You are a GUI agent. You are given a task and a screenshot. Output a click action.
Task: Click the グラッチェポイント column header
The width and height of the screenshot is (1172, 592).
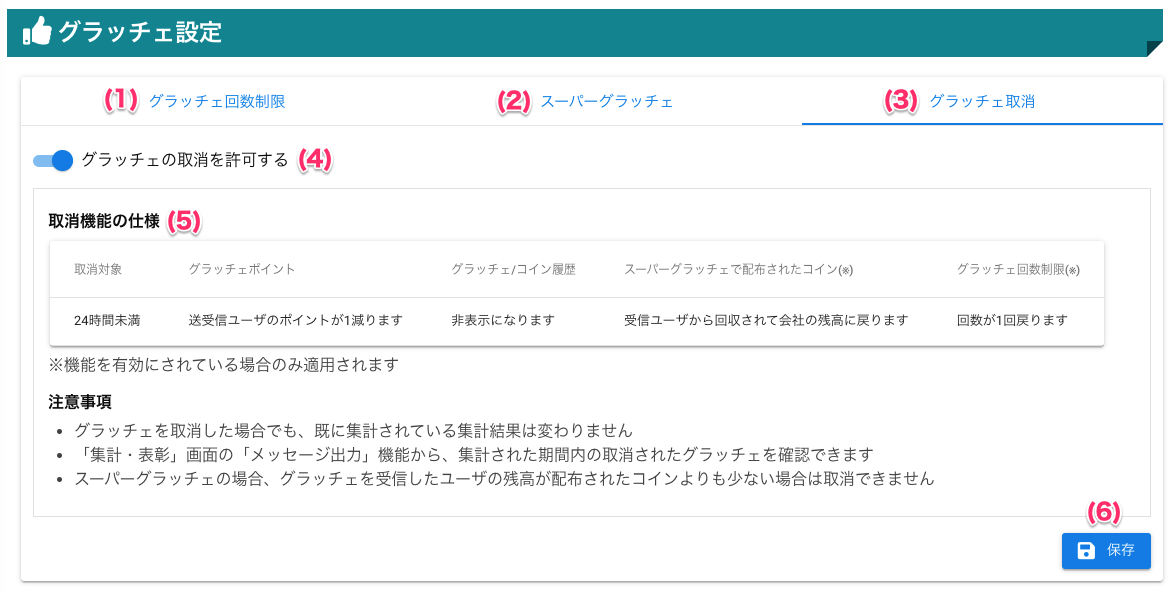pyautogui.click(x=241, y=269)
